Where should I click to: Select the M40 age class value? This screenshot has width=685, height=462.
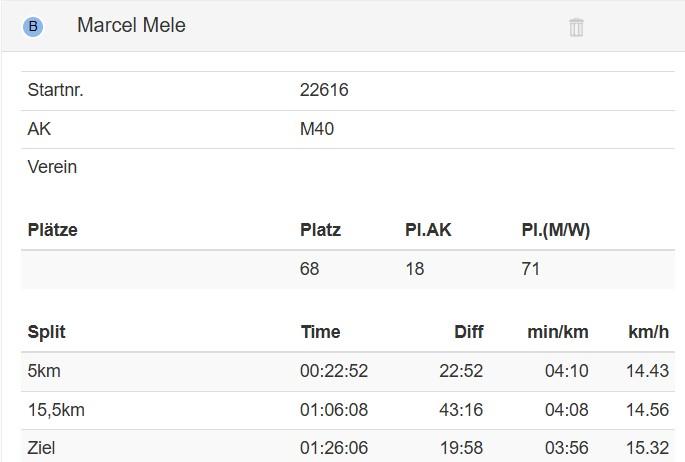pos(317,129)
